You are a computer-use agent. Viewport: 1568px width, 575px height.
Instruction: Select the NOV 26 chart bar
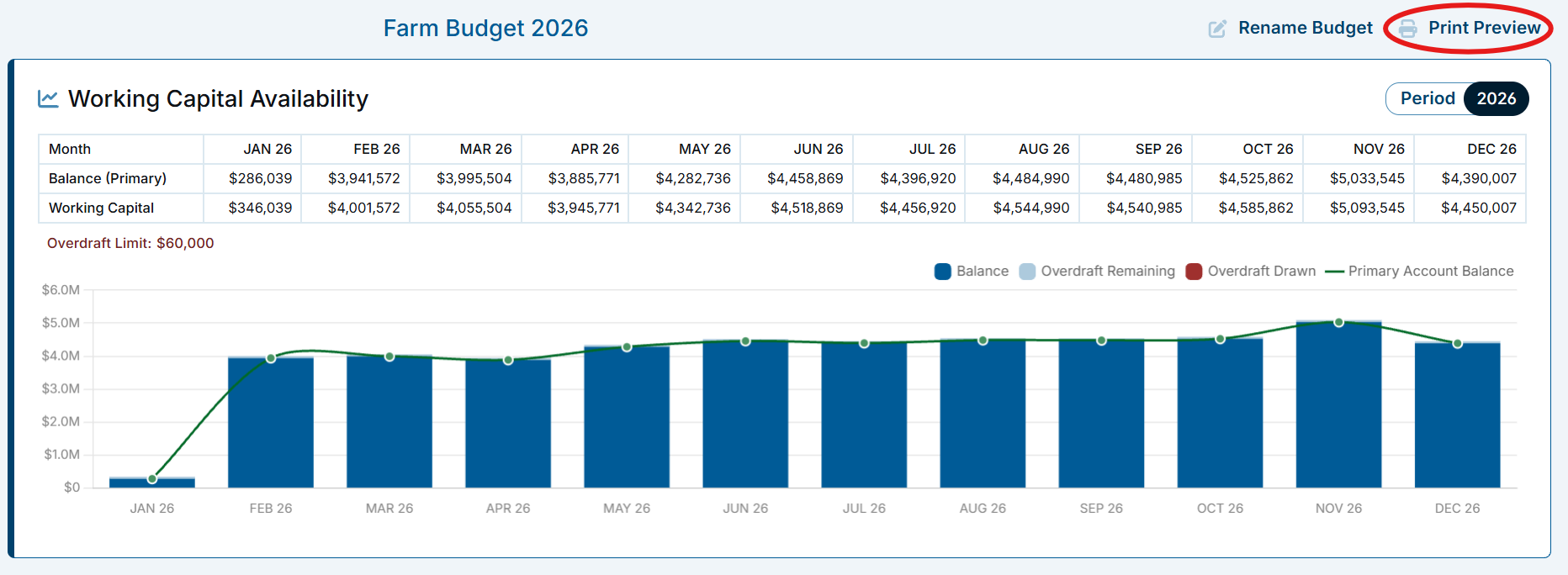point(1338,404)
